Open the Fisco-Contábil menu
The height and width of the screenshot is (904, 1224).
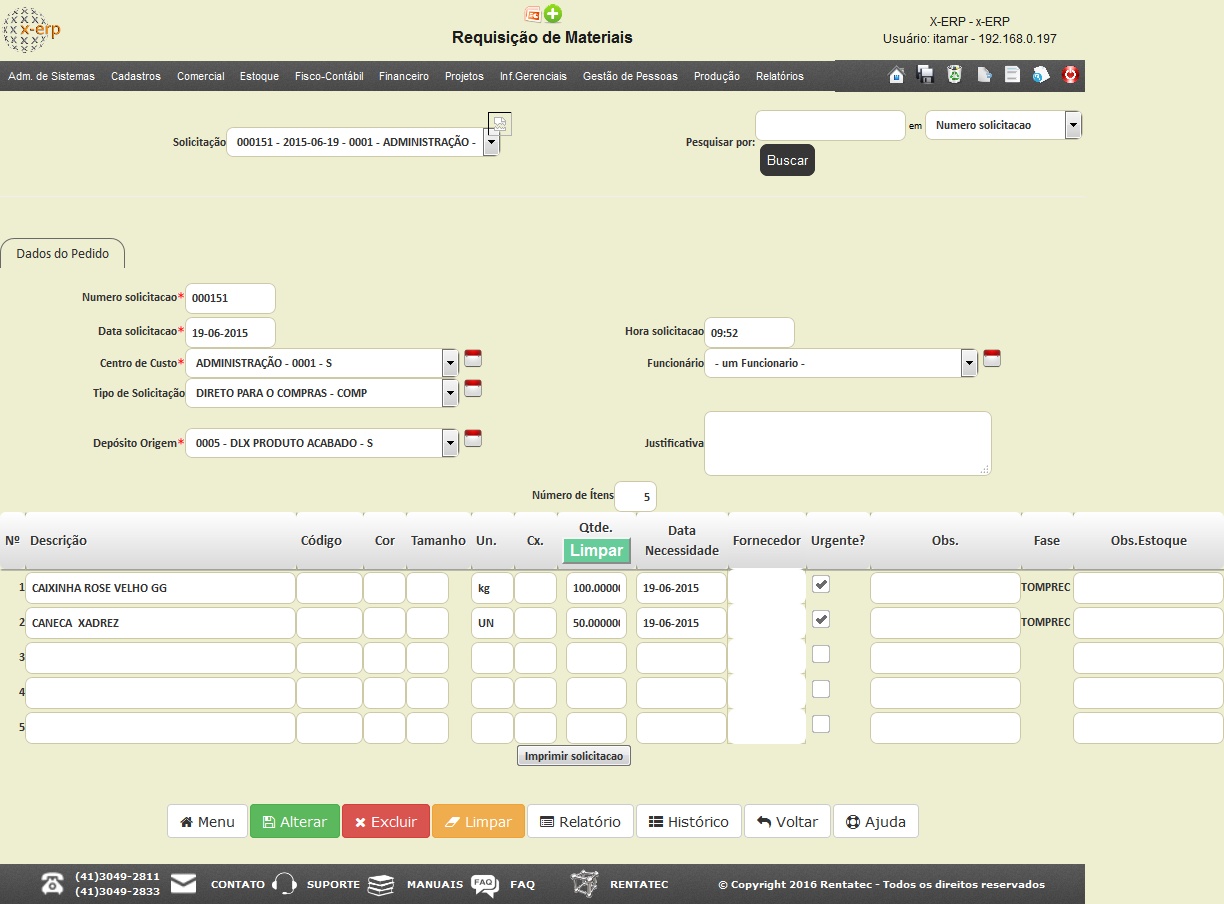(x=329, y=76)
